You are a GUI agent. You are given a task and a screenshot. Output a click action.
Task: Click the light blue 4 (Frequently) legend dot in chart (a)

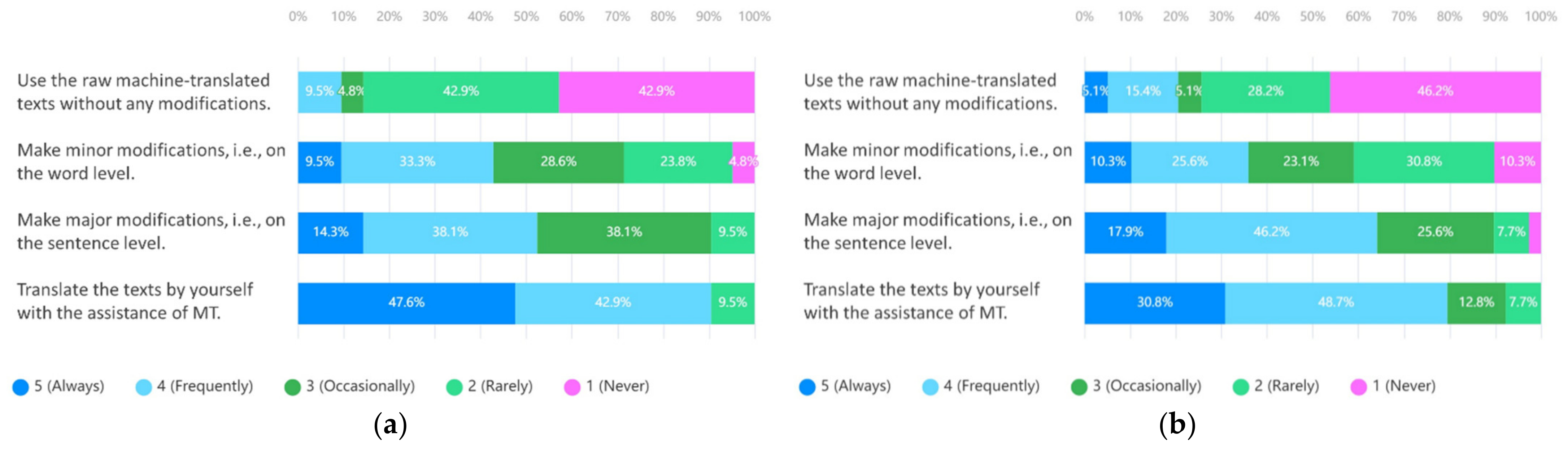pyautogui.click(x=144, y=387)
